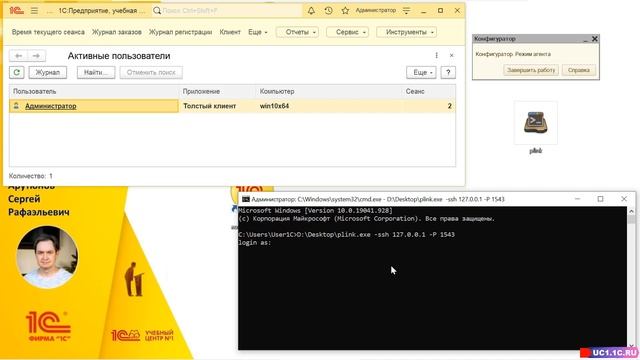The image size is (640, 360).
Task: Minimize the 1C:Предприятие window
Action: pos(423,11)
